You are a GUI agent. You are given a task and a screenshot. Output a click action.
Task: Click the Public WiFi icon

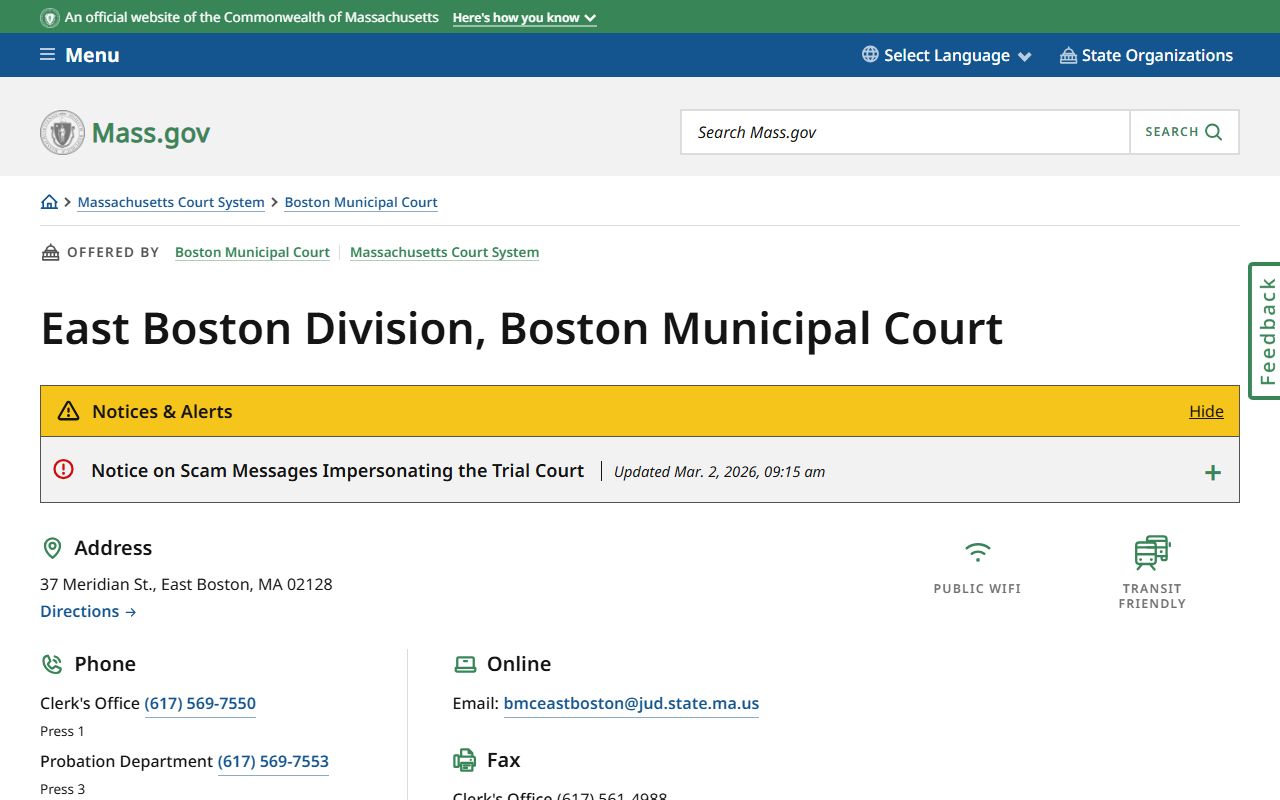(x=978, y=552)
